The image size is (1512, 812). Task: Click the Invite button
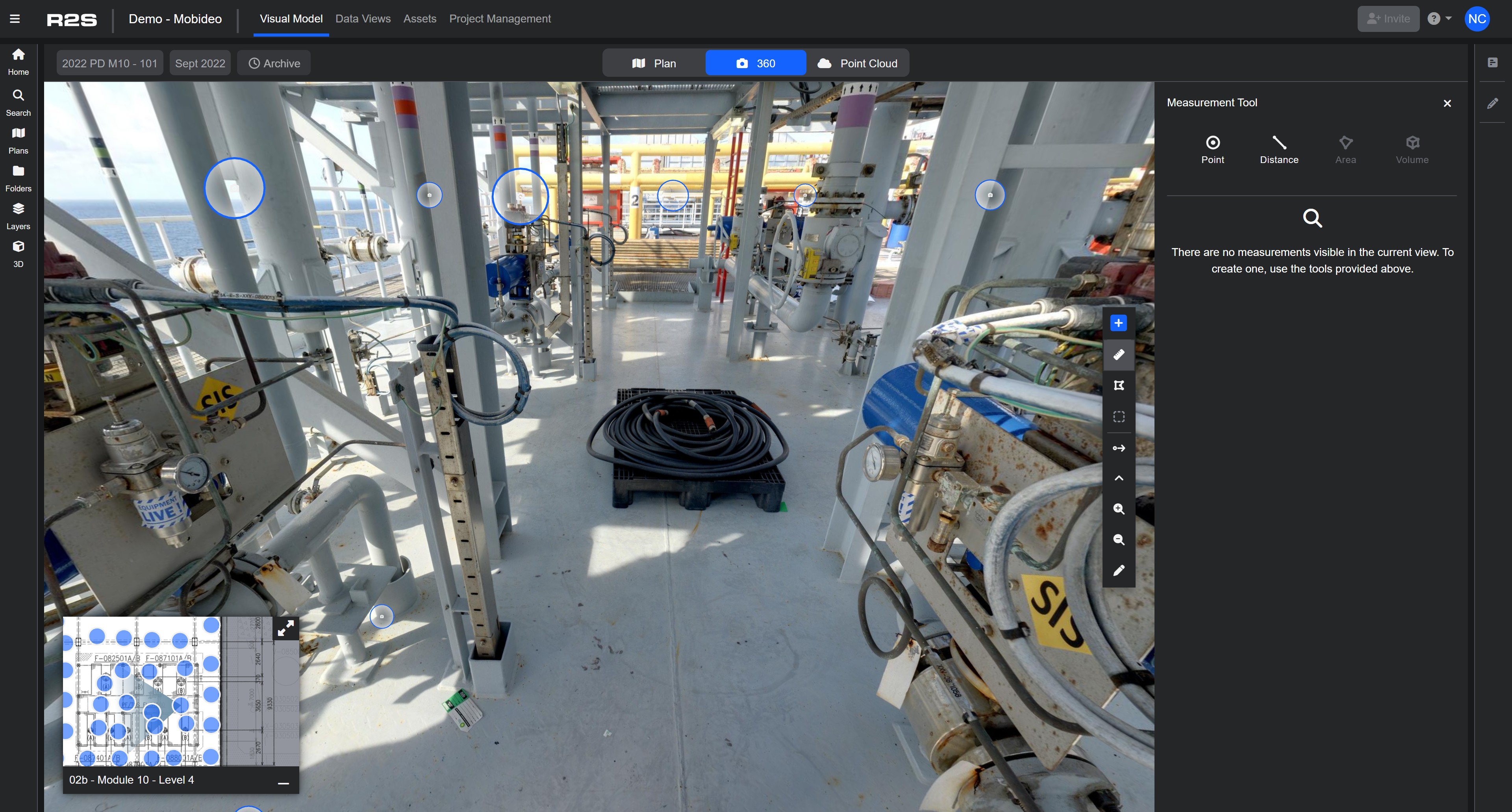[x=1388, y=19]
